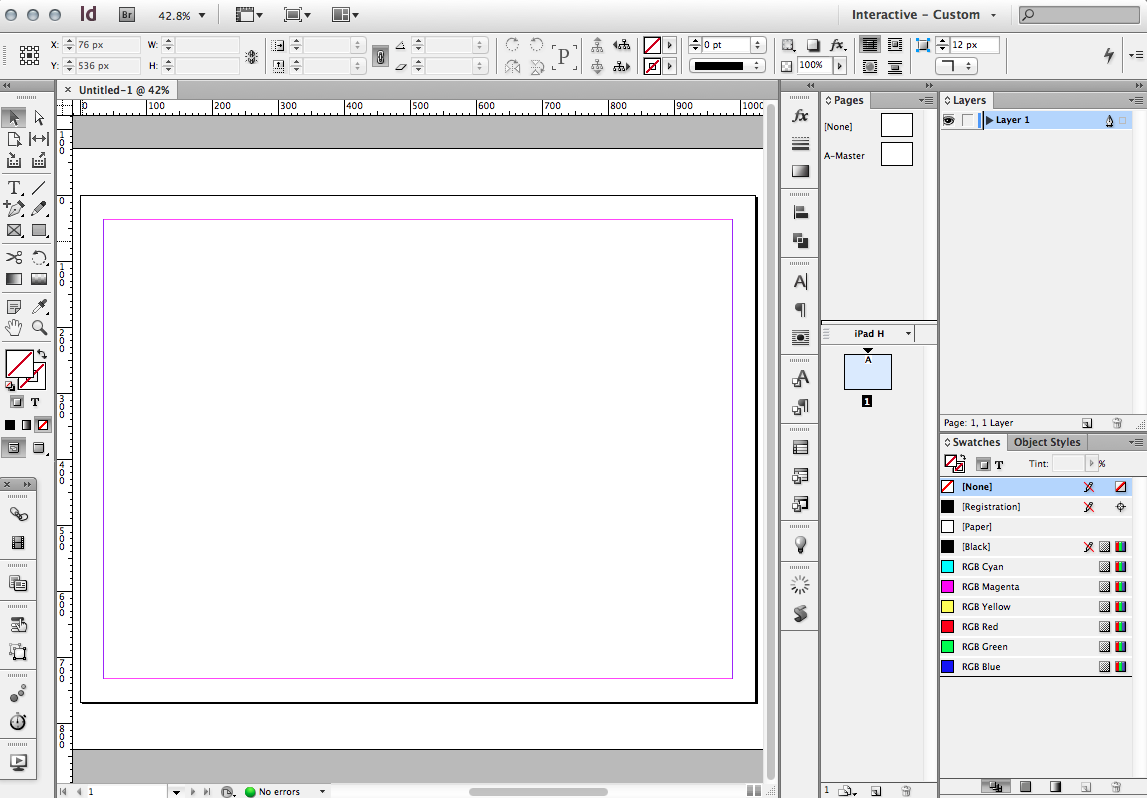The image size is (1147, 798).
Task: Choose the RGB Red swatch
Action: click(x=1034, y=627)
